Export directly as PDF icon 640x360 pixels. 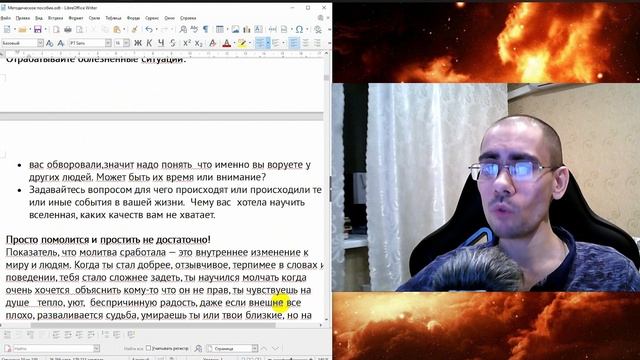(56, 29)
